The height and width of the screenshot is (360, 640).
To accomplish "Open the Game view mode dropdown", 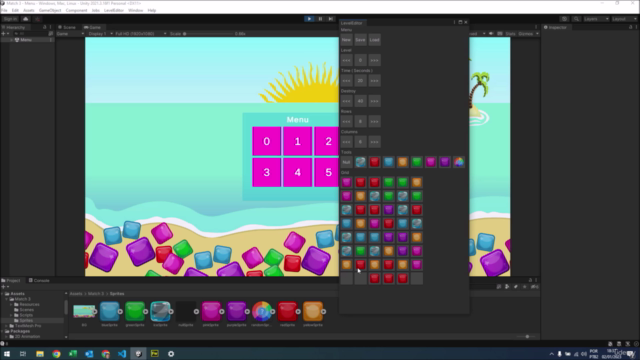I will [x=70, y=34].
